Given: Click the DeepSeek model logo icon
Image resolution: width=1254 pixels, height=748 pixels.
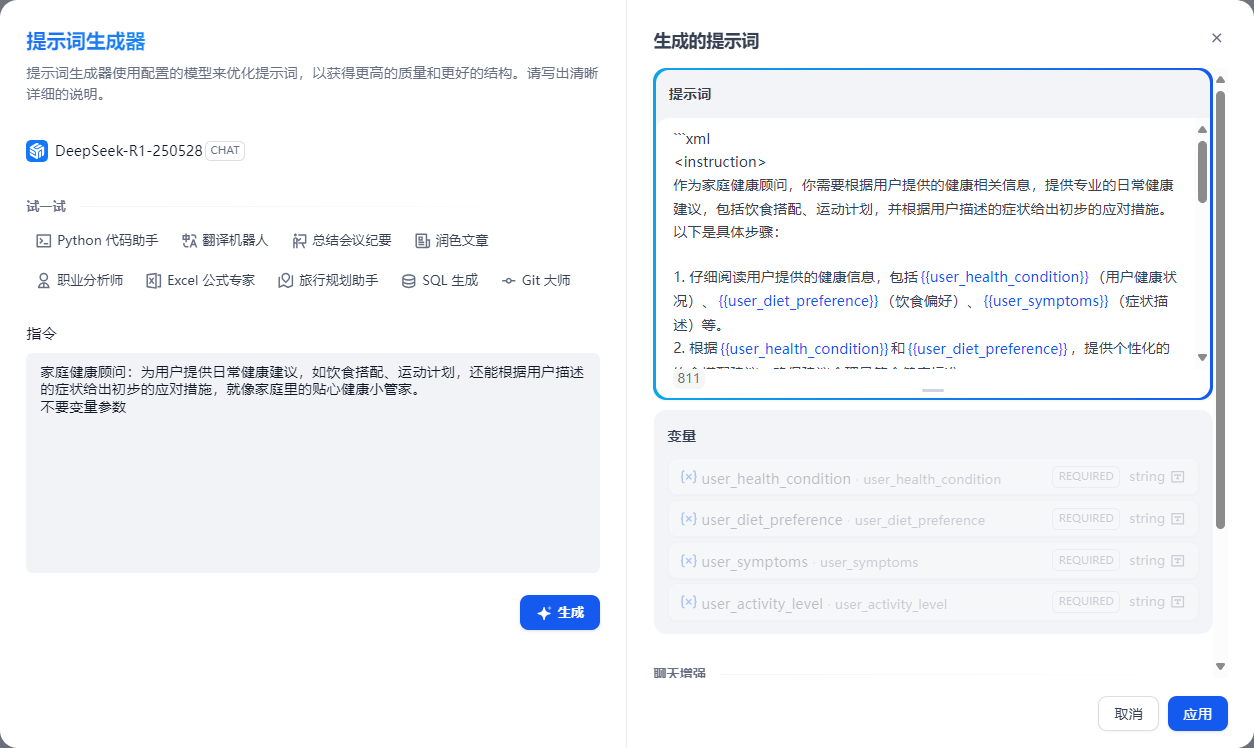Looking at the screenshot, I should pos(37,151).
